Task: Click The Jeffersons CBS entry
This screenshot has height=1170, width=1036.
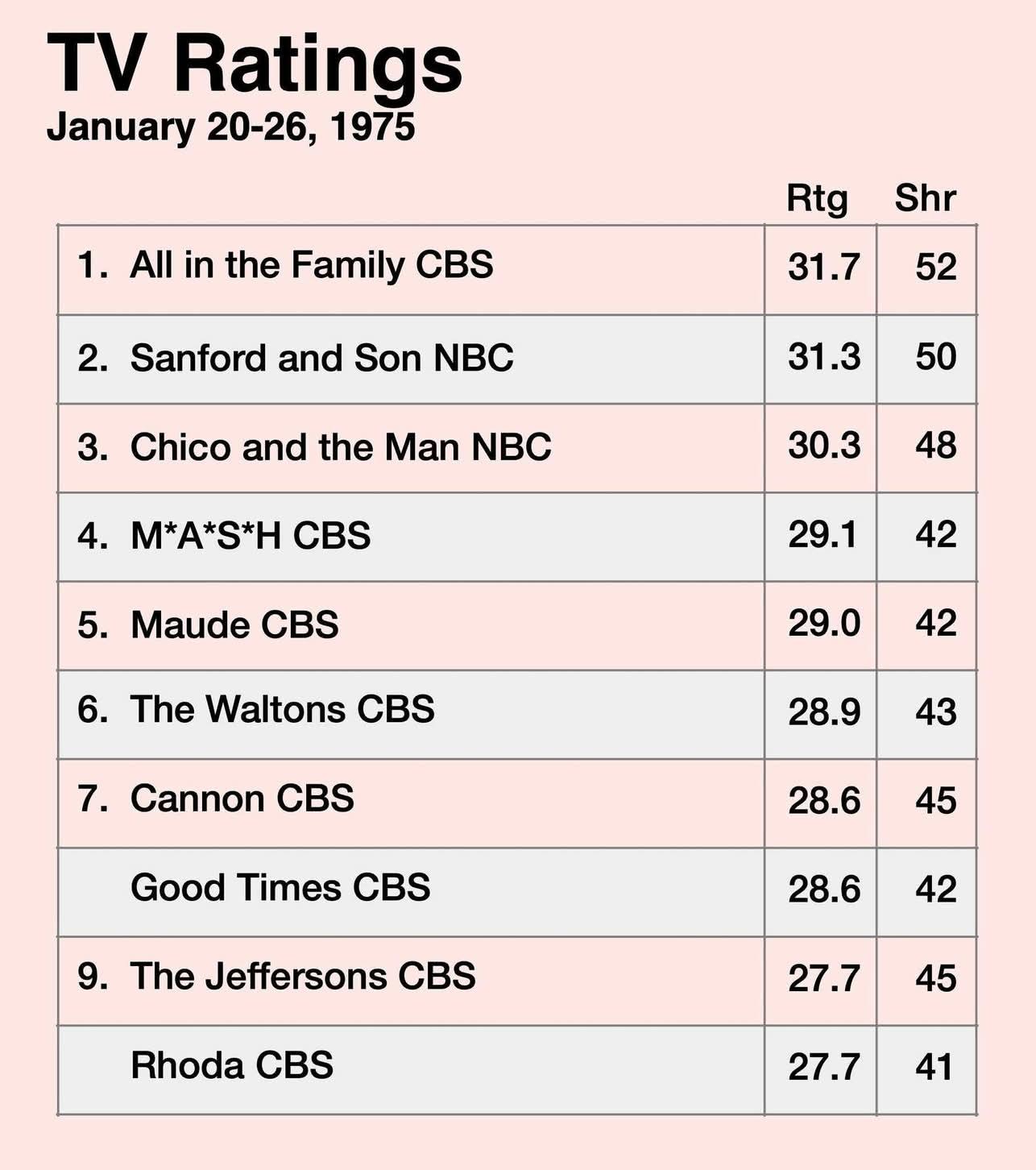Action: click(303, 977)
